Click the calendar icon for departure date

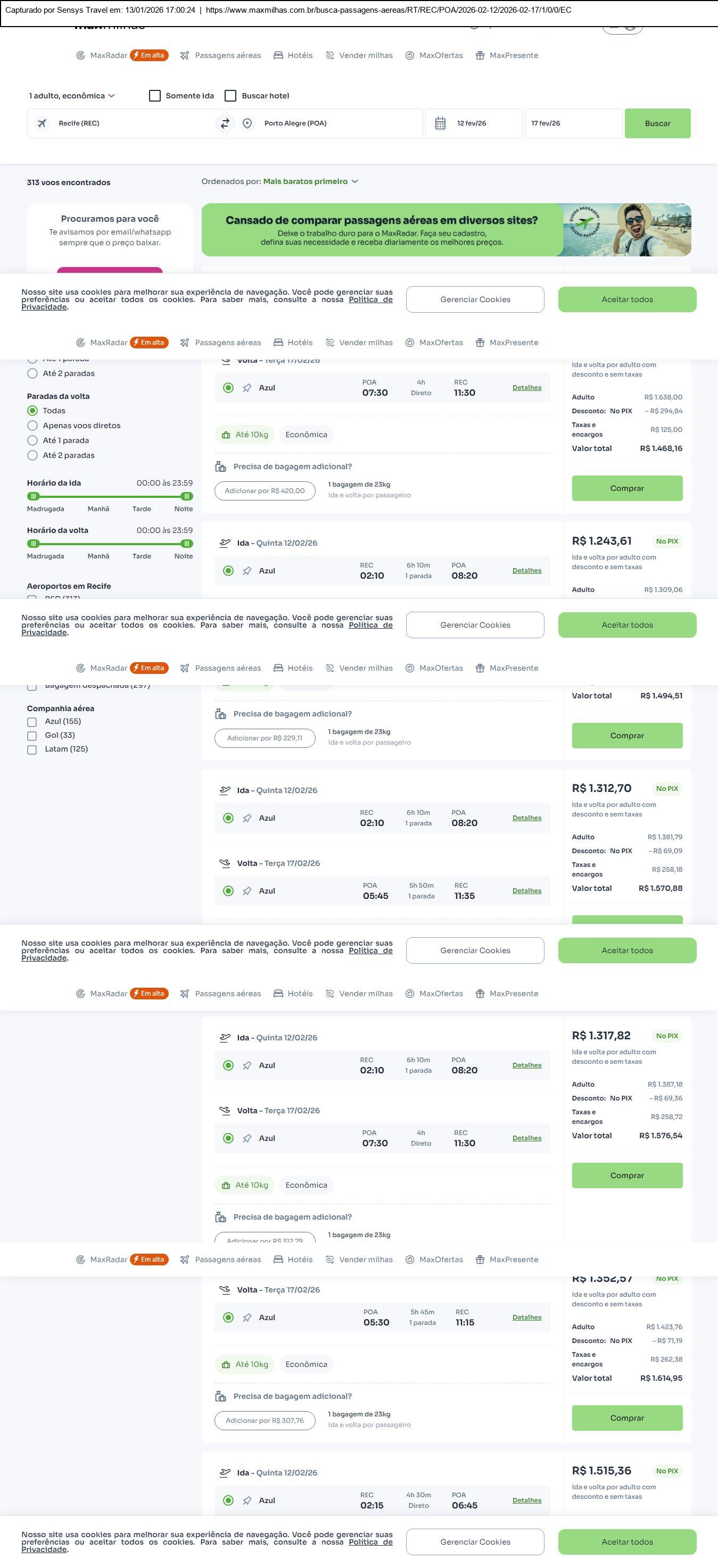click(x=440, y=123)
